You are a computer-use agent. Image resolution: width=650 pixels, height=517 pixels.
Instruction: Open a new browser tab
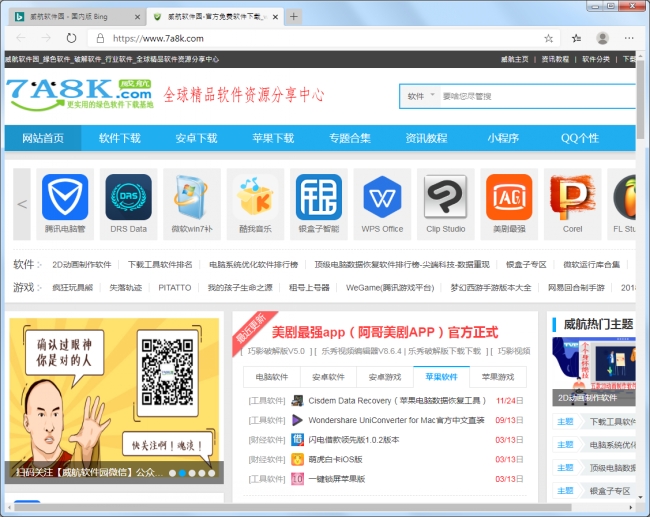[x=294, y=17]
